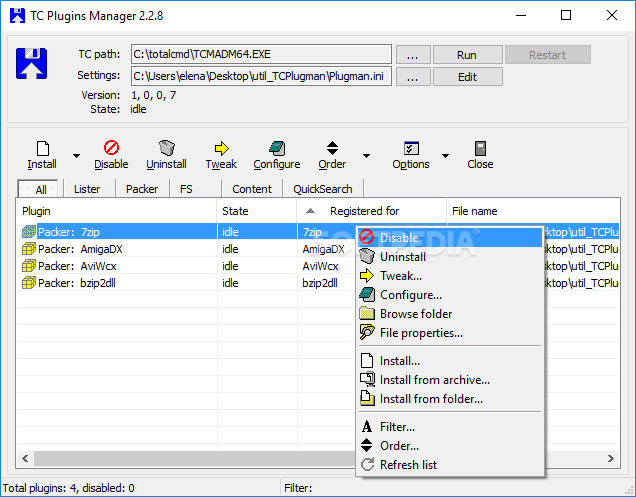Choose Order... in the context menu
The width and height of the screenshot is (636, 497).
pyautogui.click(x=450, y=445)
